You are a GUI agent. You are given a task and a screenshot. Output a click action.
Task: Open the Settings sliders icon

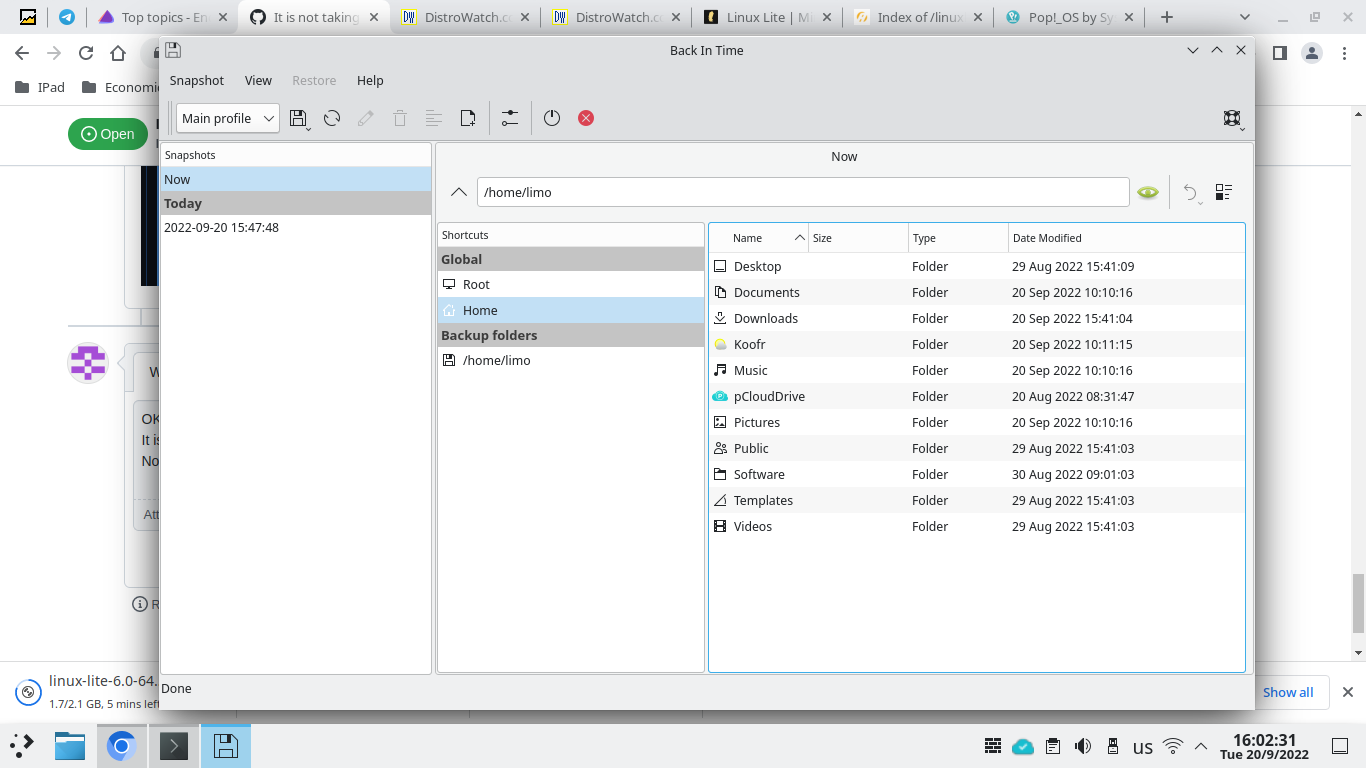pos(510,118)
